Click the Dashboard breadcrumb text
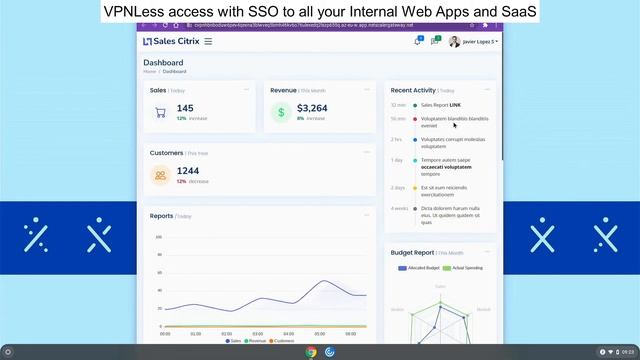The height and width of the screenshot is (360, 640). point(174,71)
